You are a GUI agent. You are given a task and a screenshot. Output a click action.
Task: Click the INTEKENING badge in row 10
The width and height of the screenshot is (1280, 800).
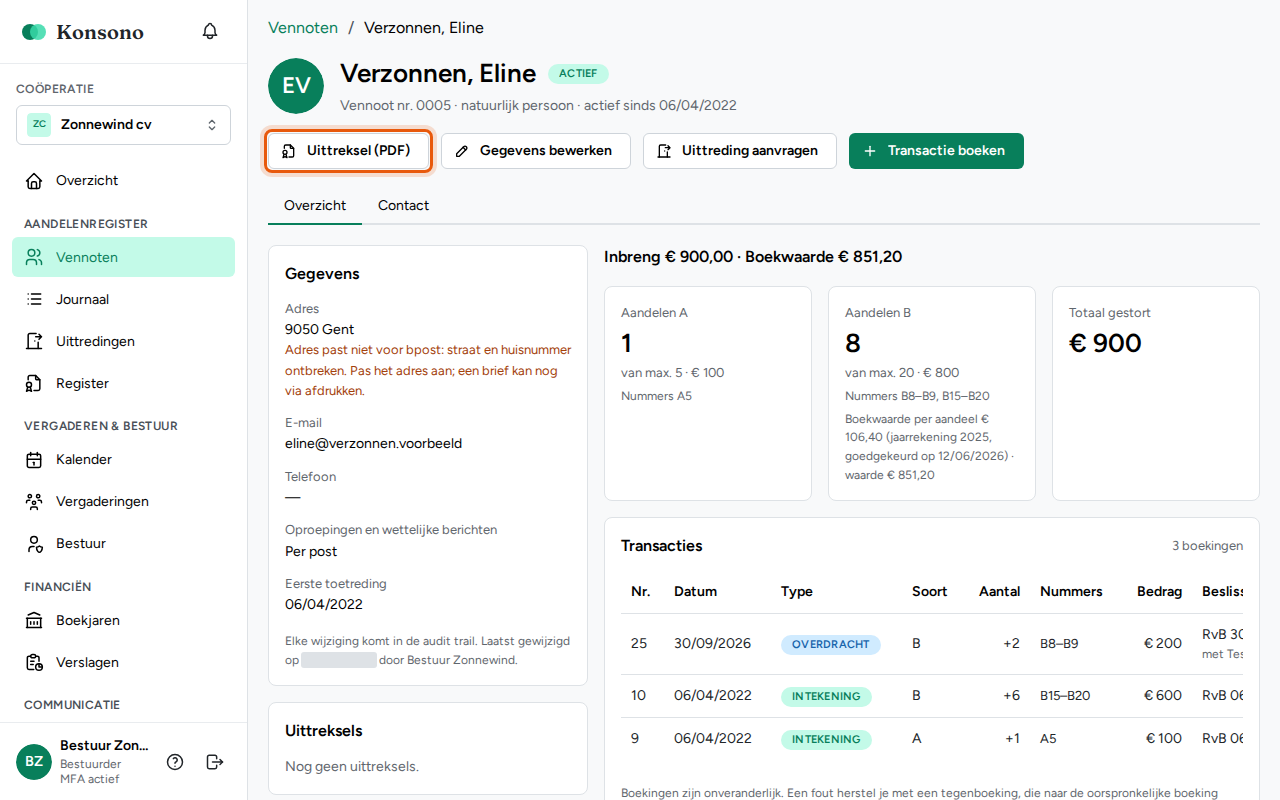tap(826, 696)
